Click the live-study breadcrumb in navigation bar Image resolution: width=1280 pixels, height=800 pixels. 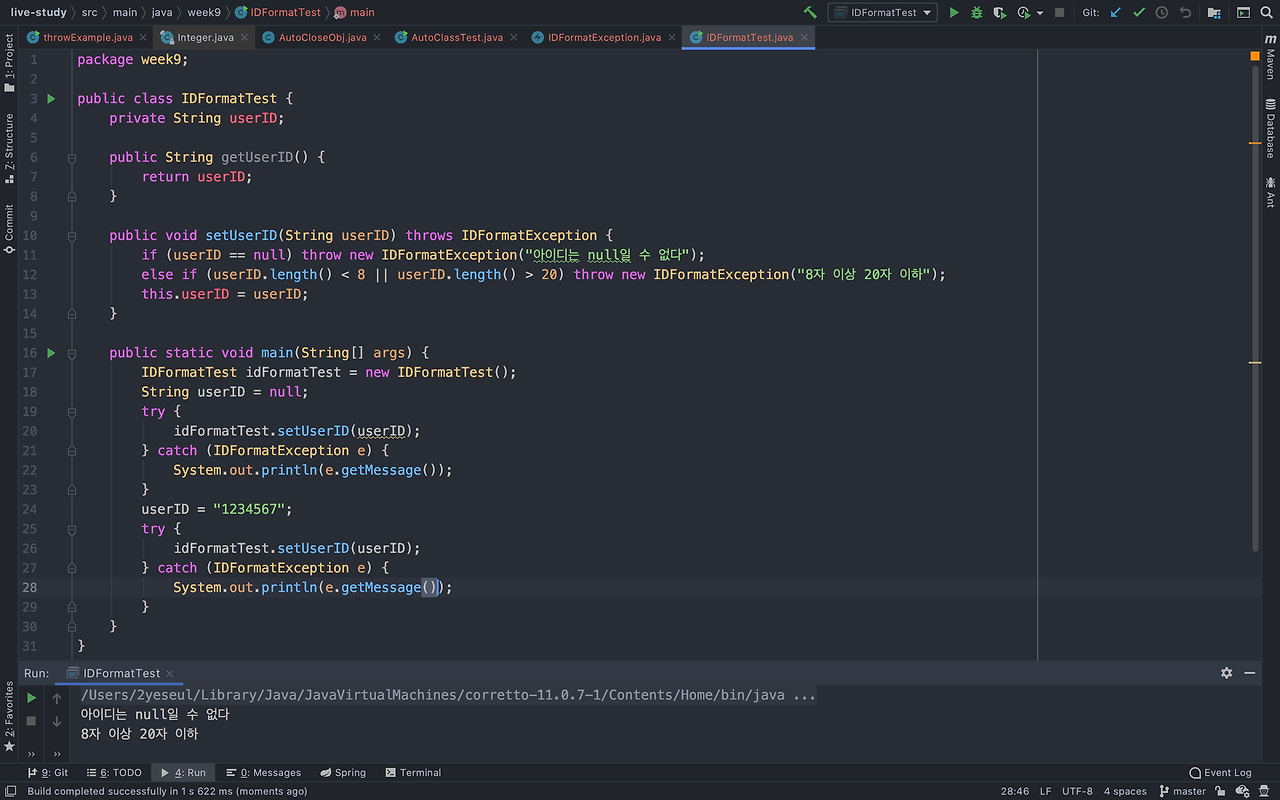click(x=38, y=12)
